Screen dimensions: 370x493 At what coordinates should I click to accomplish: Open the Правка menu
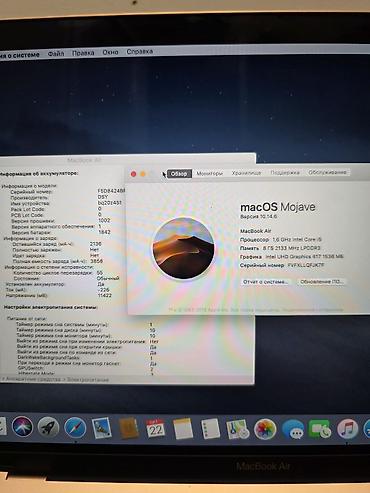coord(83,53)
